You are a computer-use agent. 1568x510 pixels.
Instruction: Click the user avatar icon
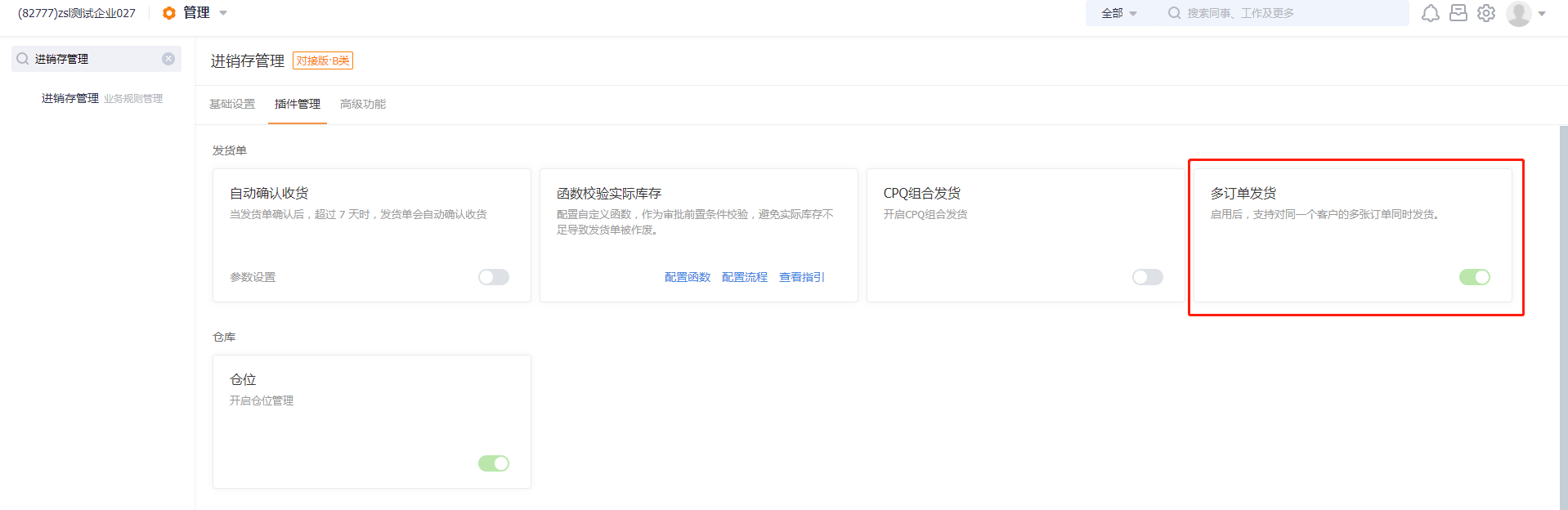pyautogui.click(x=1519, y=13)
